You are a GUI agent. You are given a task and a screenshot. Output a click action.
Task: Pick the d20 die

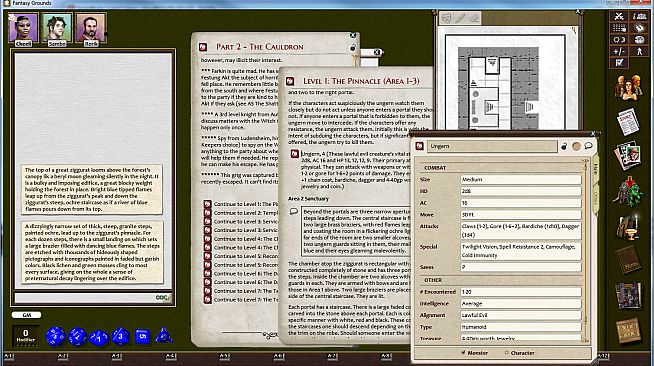[55, 336]
